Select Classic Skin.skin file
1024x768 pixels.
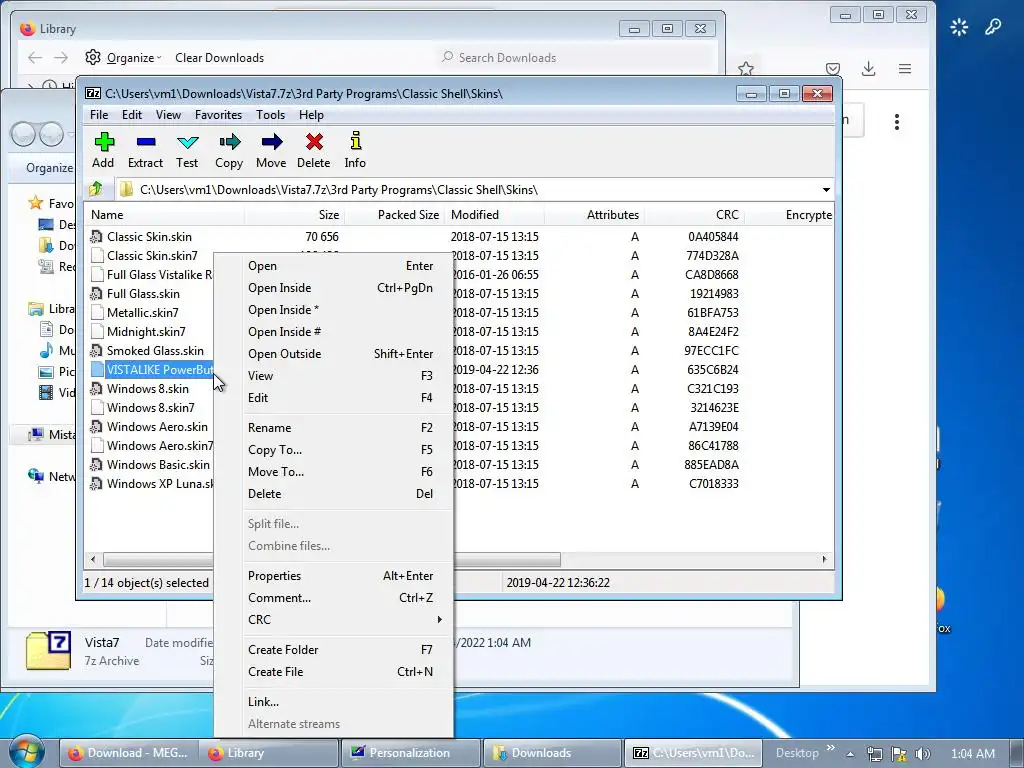point(149,237)
